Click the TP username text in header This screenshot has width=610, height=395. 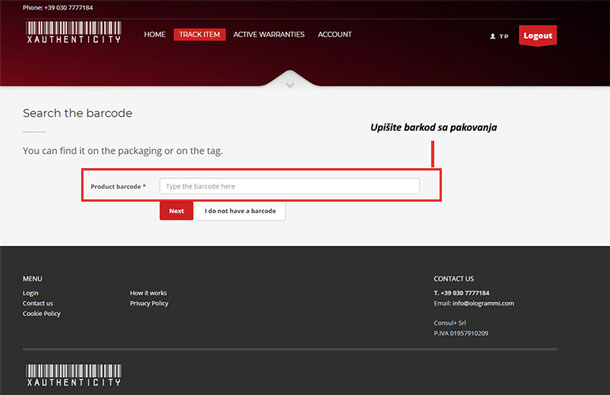(x=504, y=36)
